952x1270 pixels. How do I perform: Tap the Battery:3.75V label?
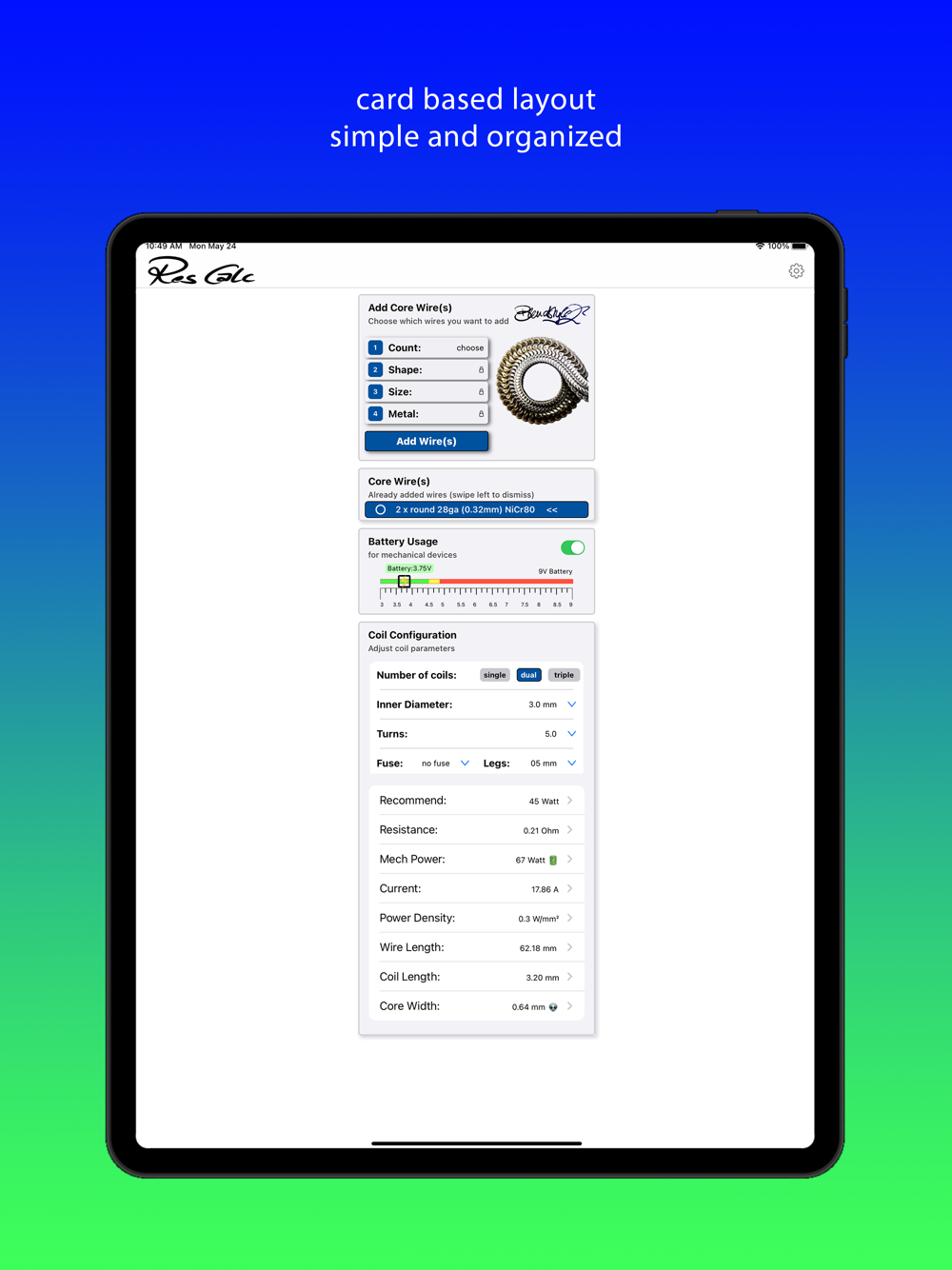[409, 568]
